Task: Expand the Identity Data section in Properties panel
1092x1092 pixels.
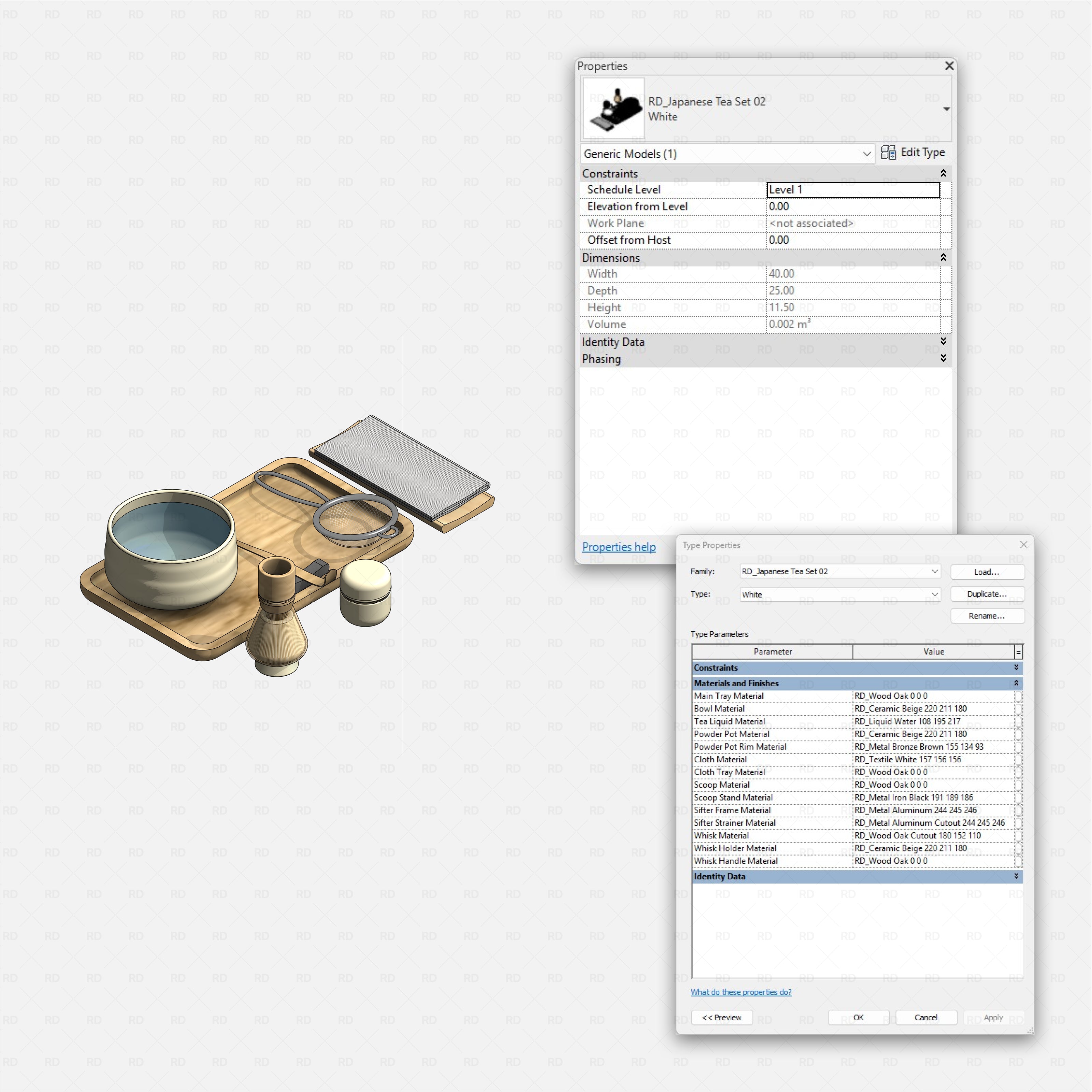Action: pyautogui.click(x=943, y=341)
